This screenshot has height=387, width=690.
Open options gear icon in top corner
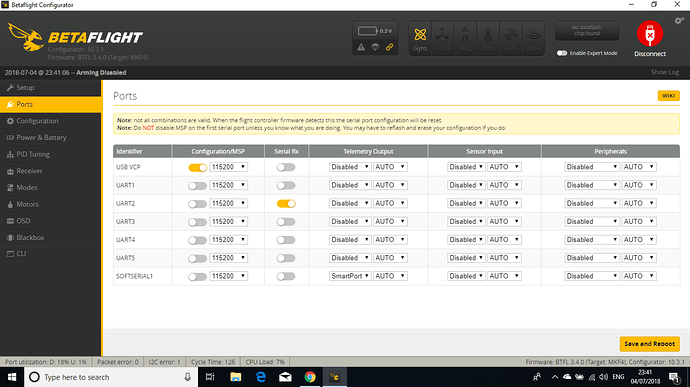pyautogui.click(x=679, y=21)
